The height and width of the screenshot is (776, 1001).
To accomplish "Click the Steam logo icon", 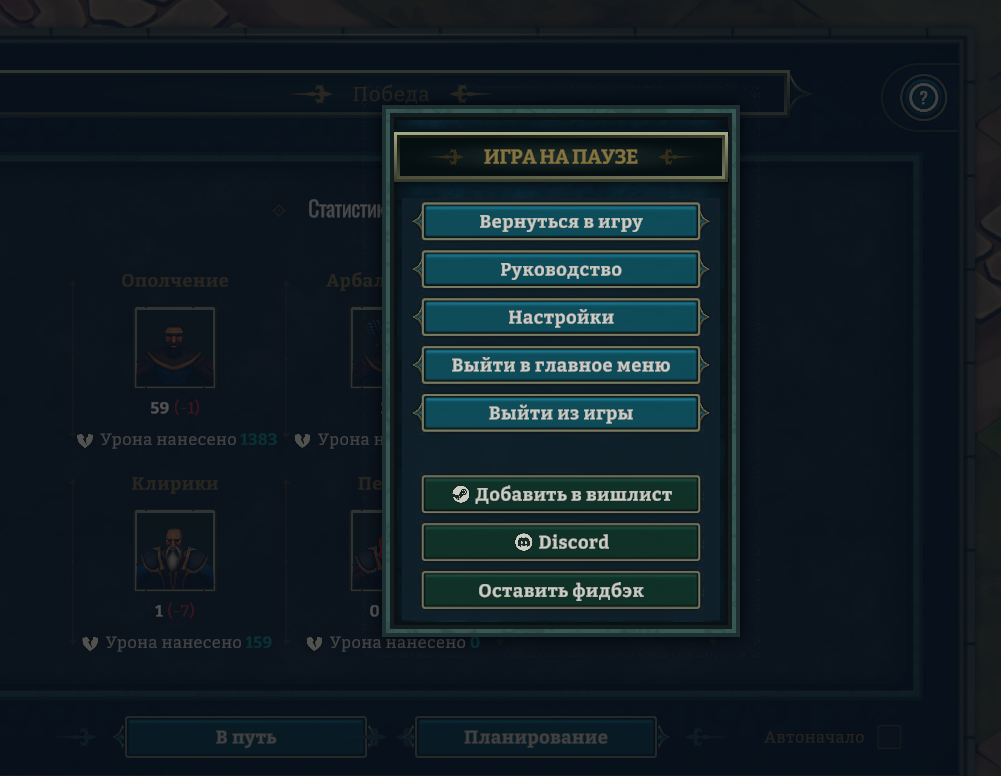I will click(460, 494).
